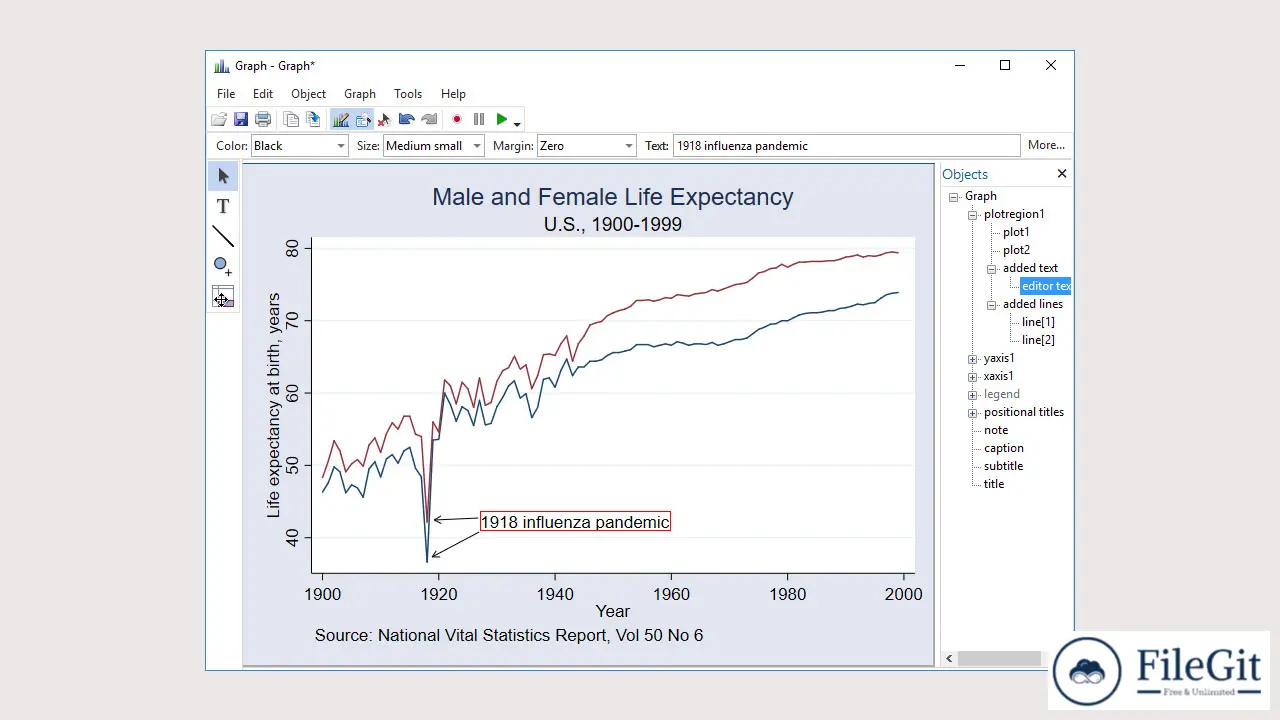Toggle the Object Browser panel icon

tap(363, 120)
